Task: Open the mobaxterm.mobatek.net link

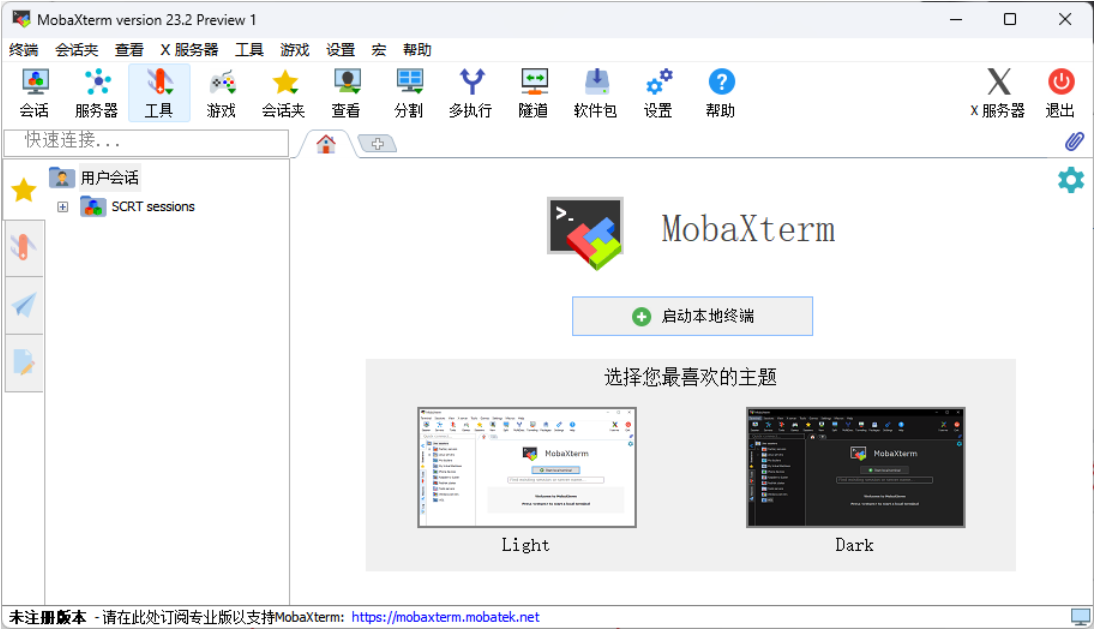Action: 445,617
